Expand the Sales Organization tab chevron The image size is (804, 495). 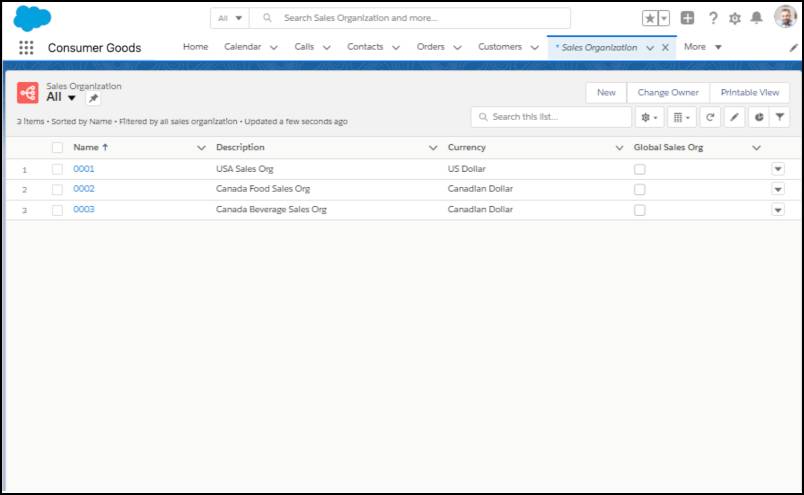(650, 48)
